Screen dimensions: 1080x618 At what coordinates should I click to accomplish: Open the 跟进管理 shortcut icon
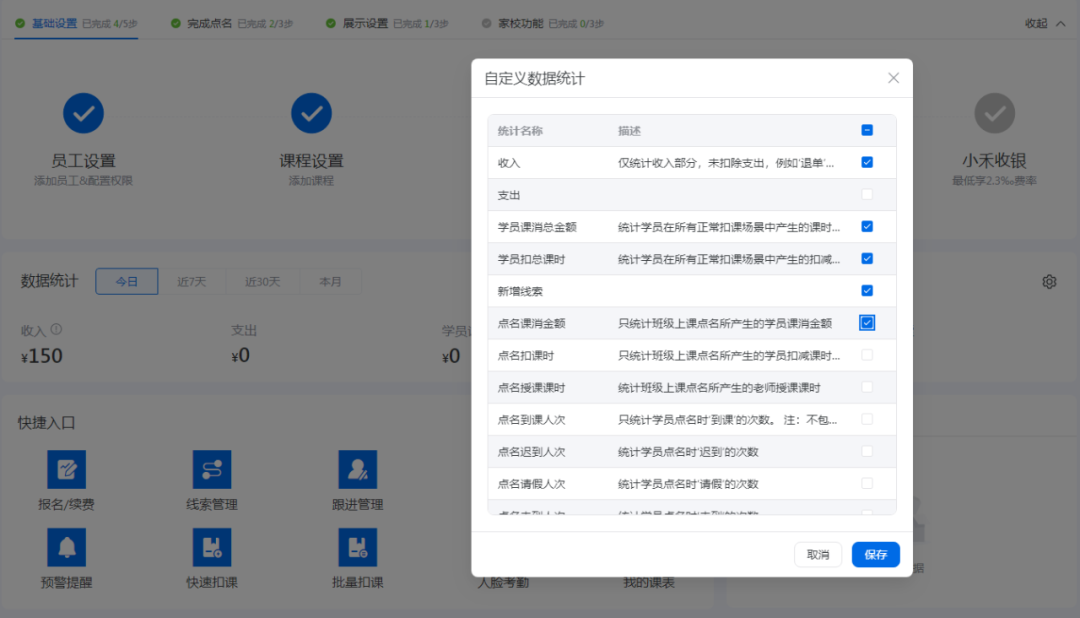point(357,469)
